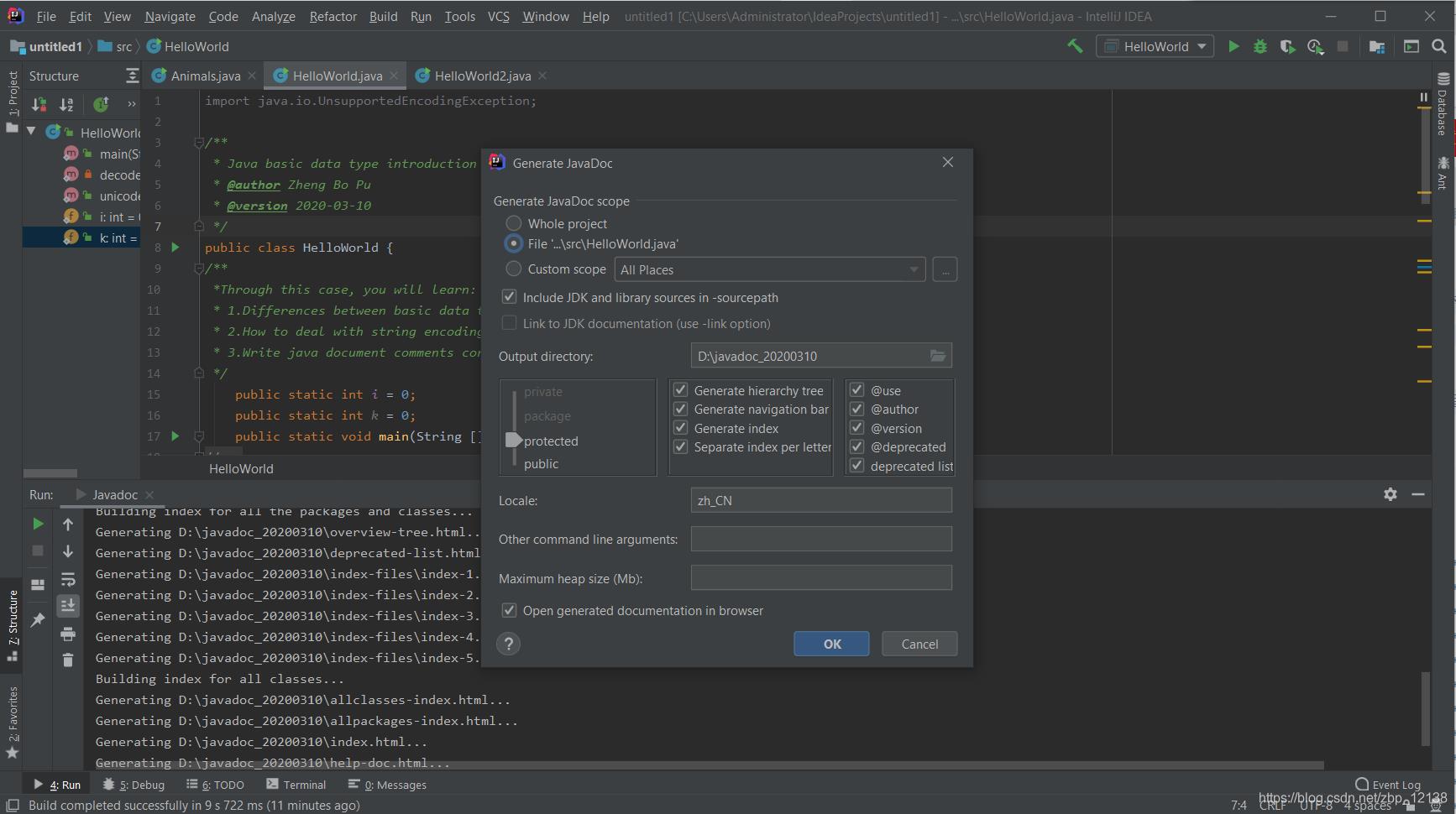The height and width of the screenshot is (814, 1456).
Task: Toggle scroll to end icon in Run panel
Action: point(68,605)
